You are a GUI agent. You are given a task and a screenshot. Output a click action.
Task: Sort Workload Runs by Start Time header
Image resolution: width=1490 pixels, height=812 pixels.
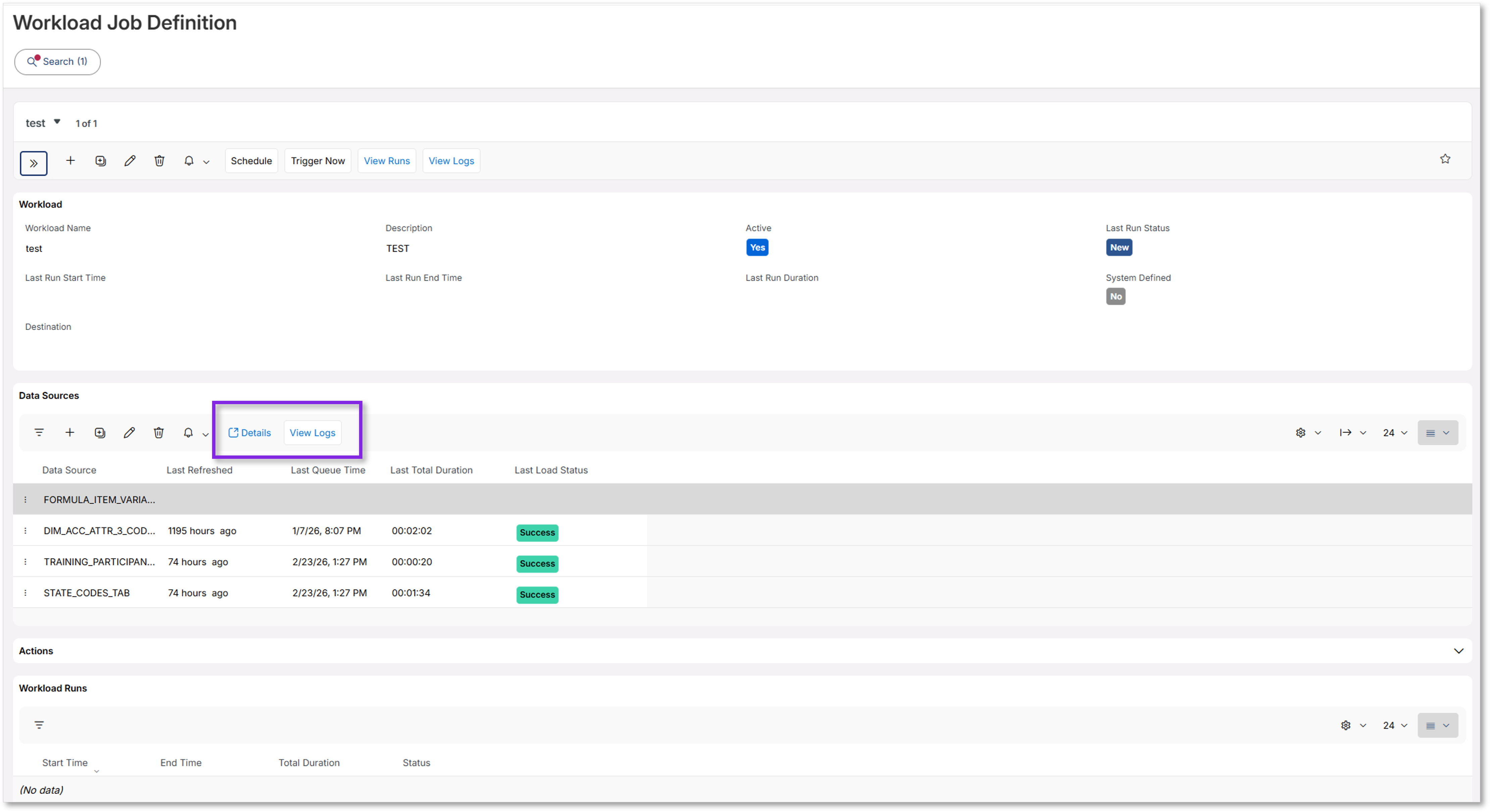65,762
